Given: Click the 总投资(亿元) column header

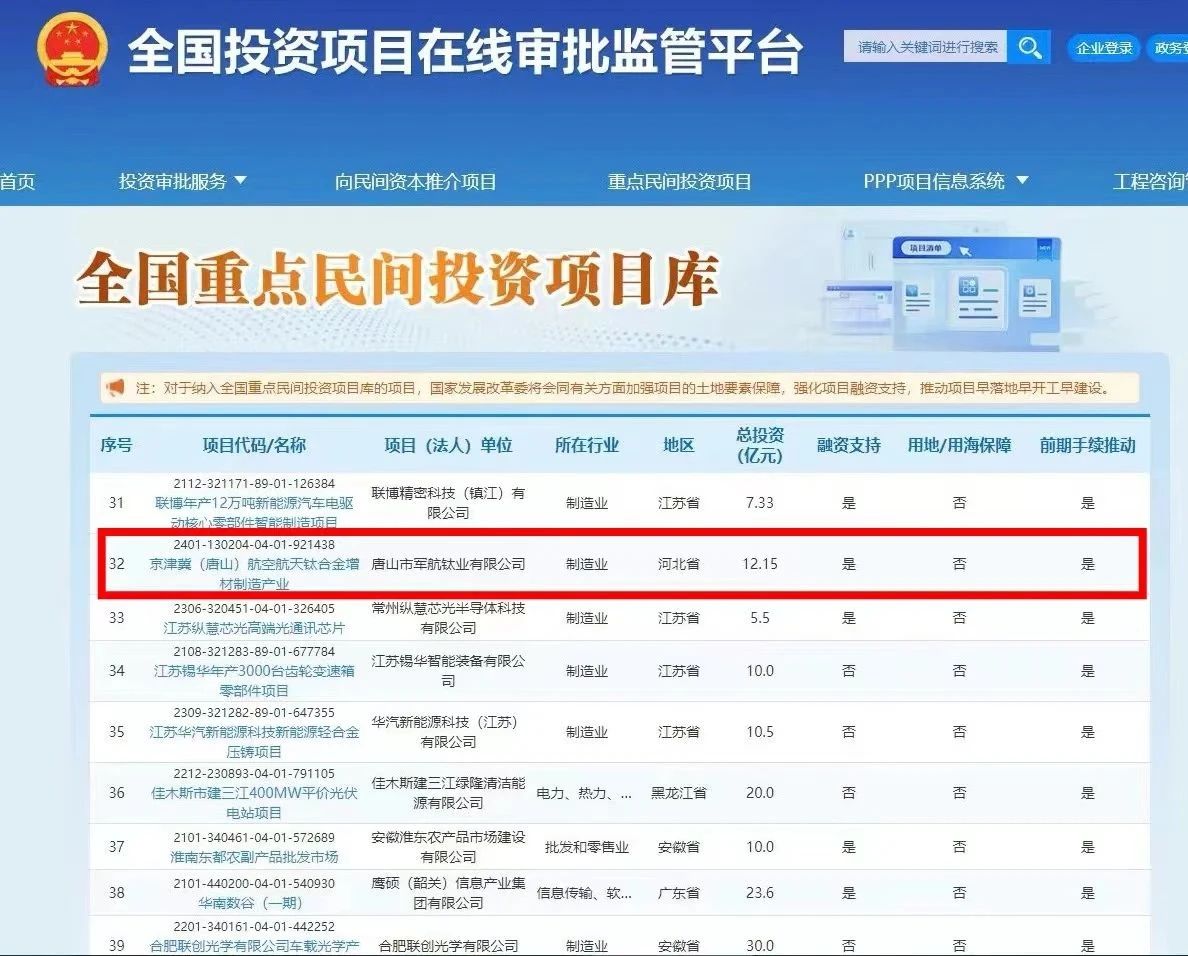Looking at the screenshot, I should point(760,445).
